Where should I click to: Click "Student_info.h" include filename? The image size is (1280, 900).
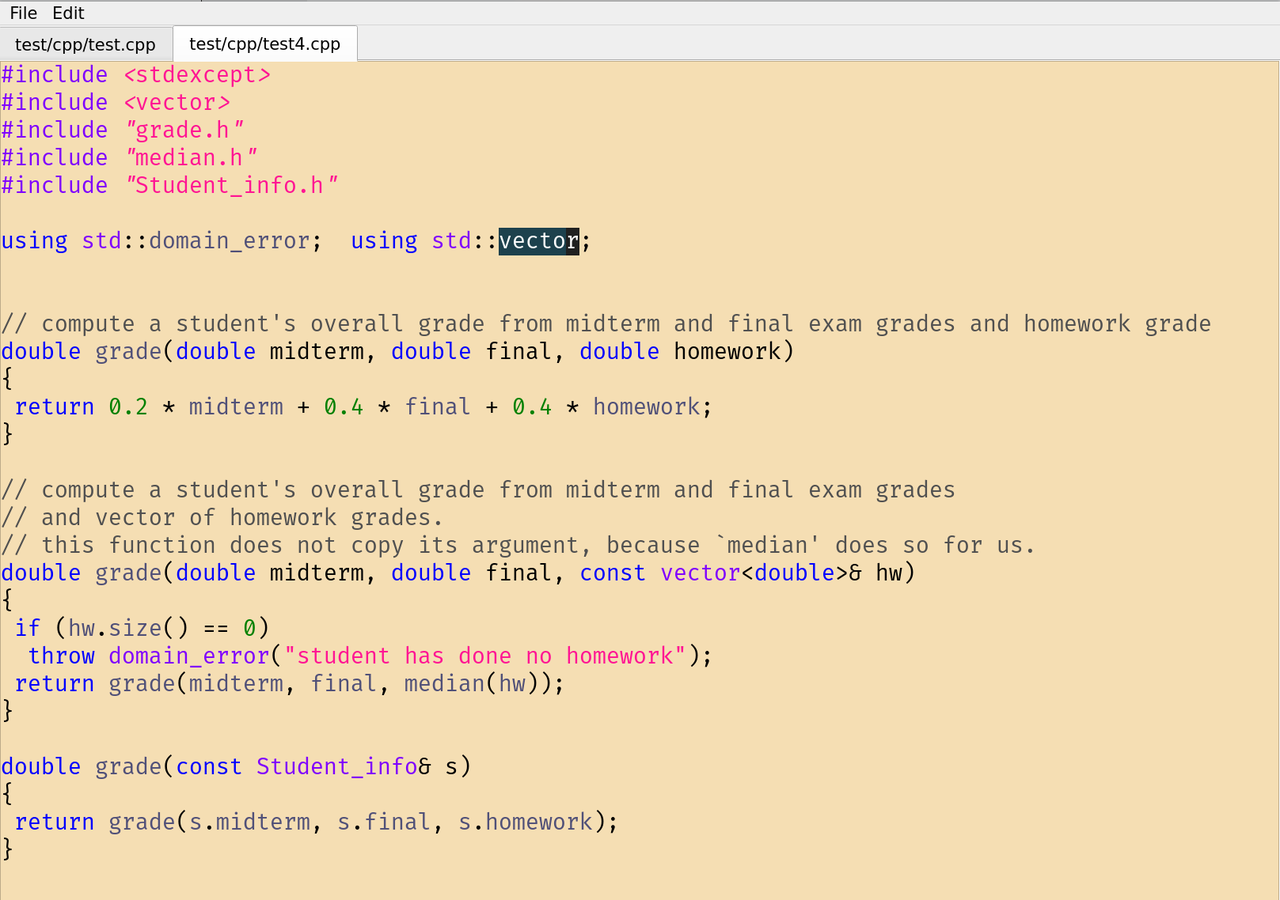point(231,186)
